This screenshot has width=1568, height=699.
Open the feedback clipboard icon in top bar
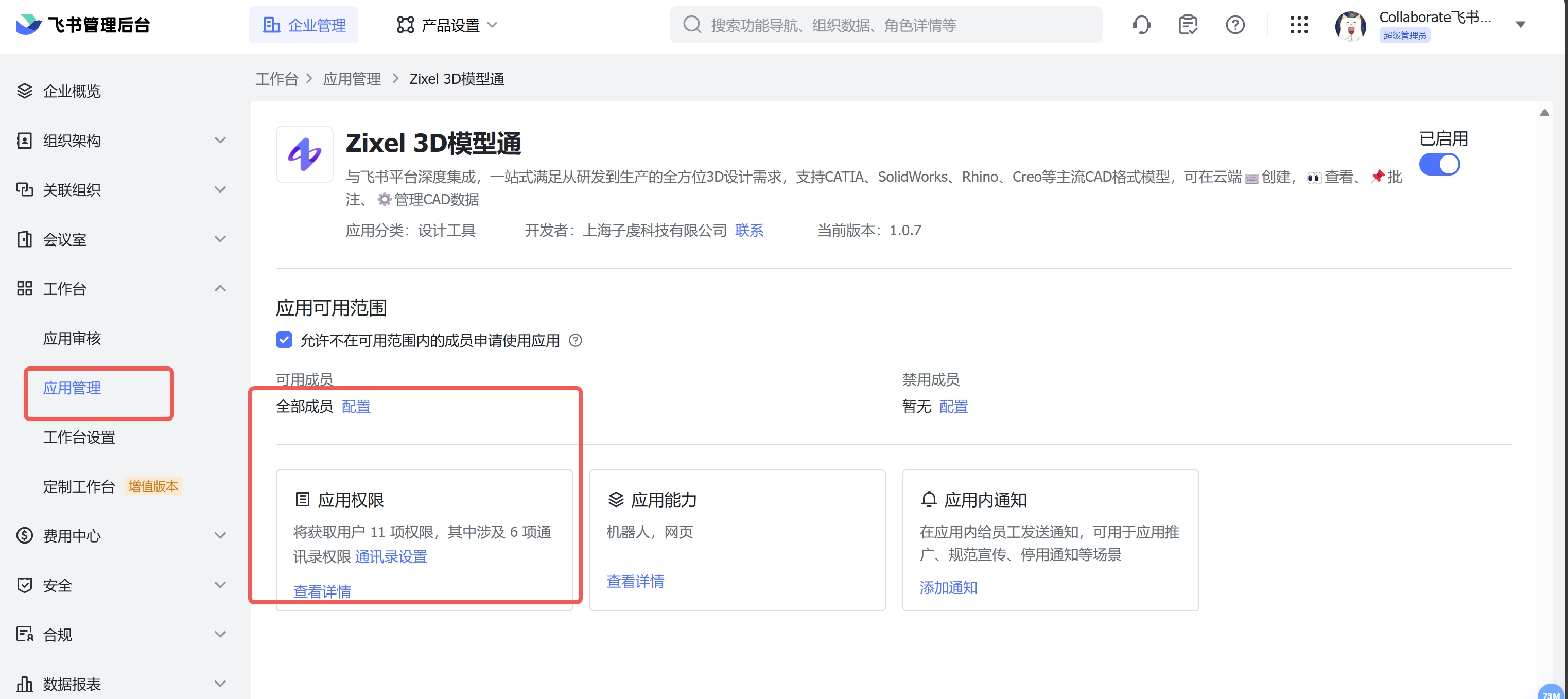tap(1188, 24)
